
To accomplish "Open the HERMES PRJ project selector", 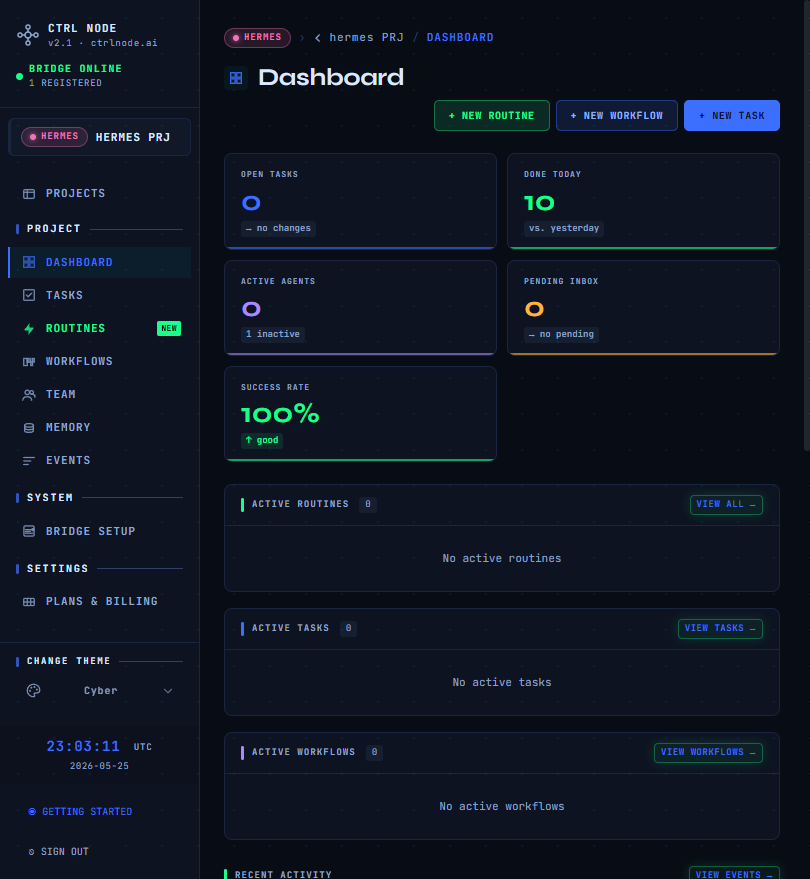I will coord(100,137).
